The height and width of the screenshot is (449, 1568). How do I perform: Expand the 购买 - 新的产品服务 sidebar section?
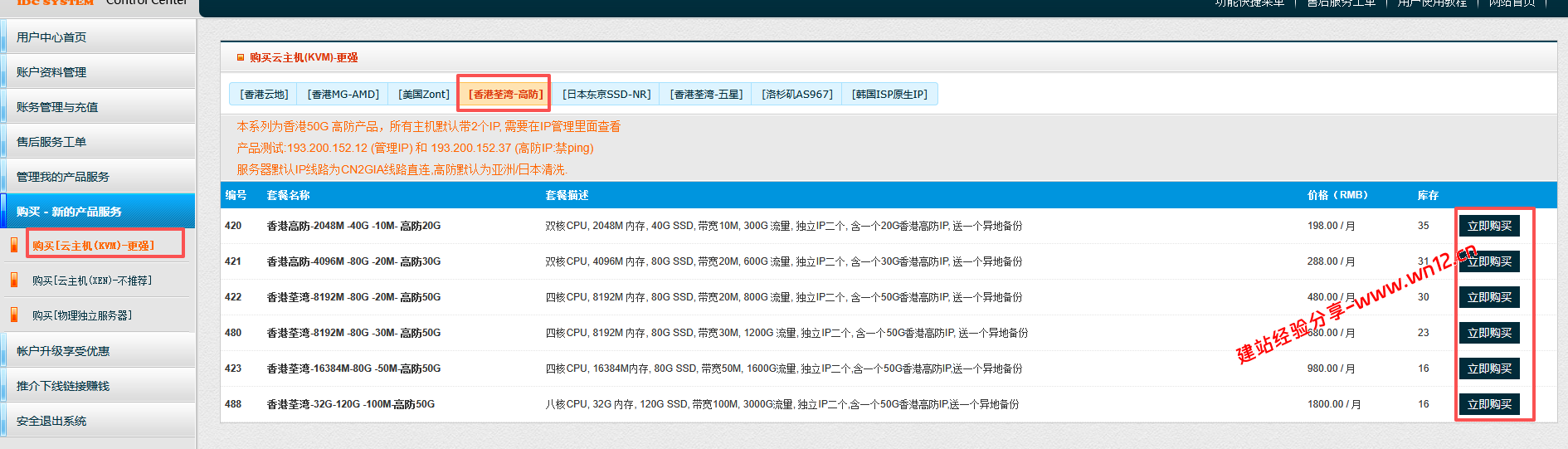point(69,212)
